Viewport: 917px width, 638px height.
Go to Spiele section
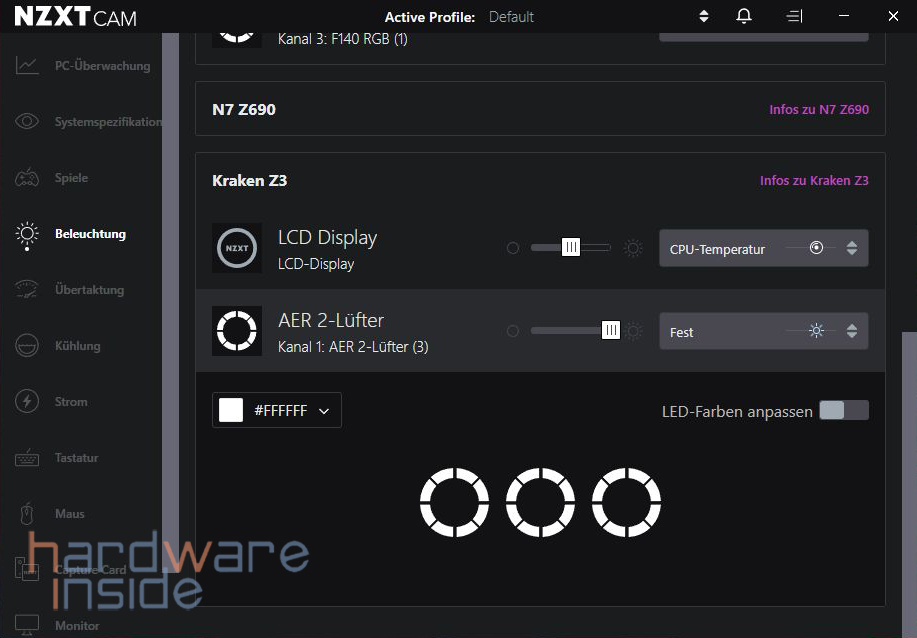click(71, 178)
